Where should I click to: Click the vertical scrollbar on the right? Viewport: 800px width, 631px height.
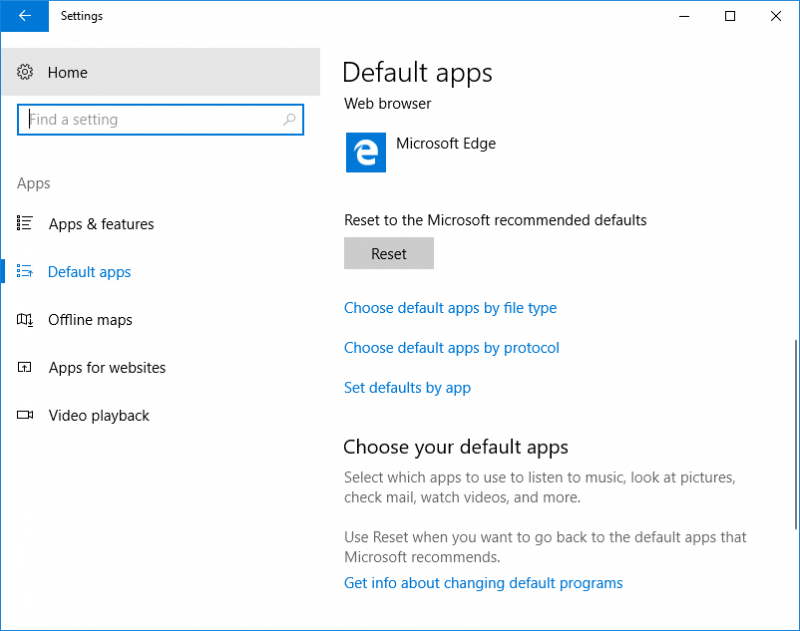[x=795, y=434]
